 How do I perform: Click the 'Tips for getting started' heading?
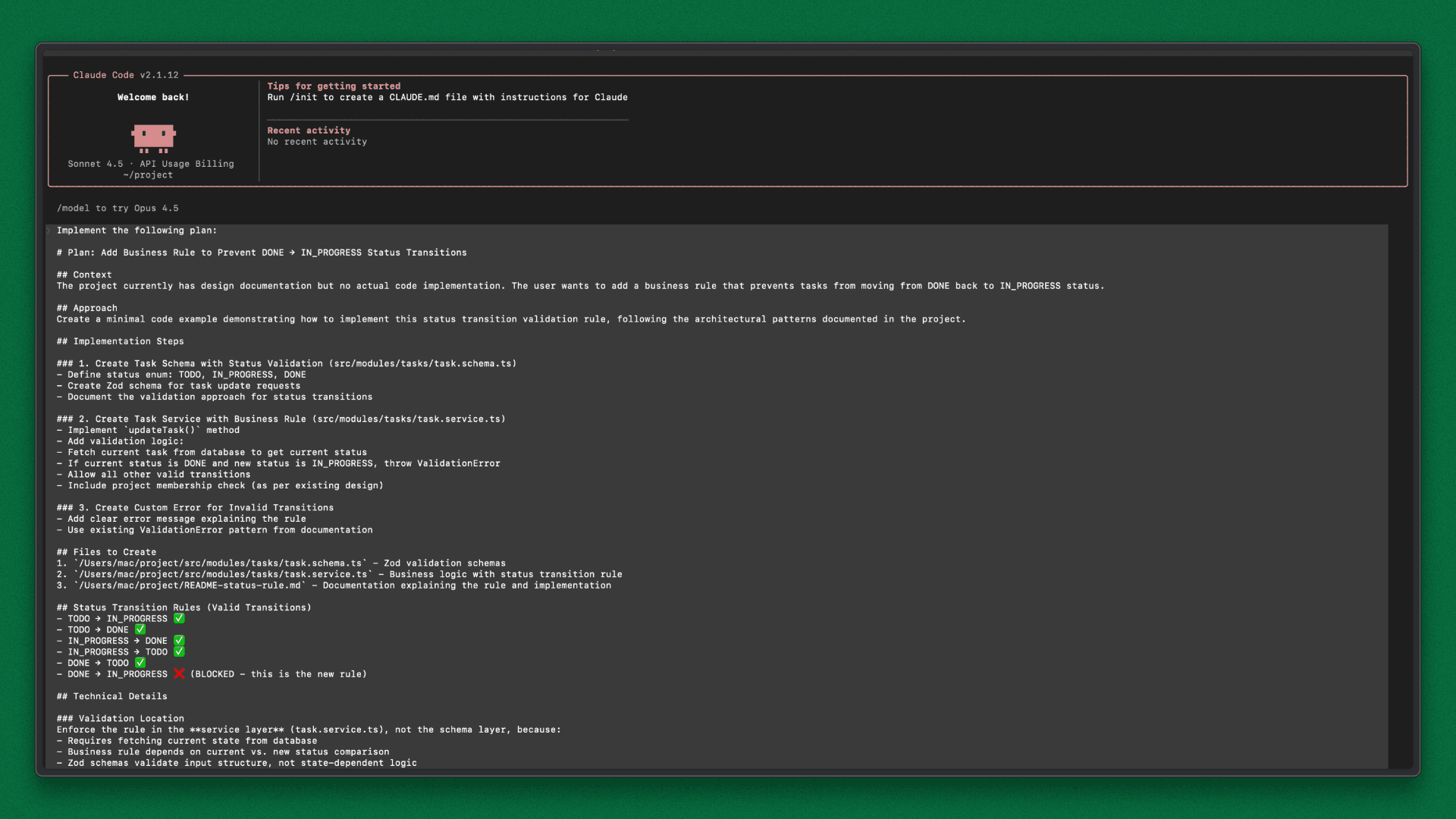coord(334,86)
